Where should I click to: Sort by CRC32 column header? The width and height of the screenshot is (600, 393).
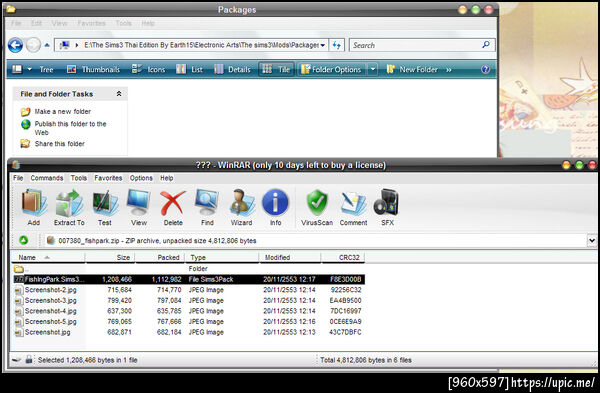pyautogui.click(x=343, y=258)
